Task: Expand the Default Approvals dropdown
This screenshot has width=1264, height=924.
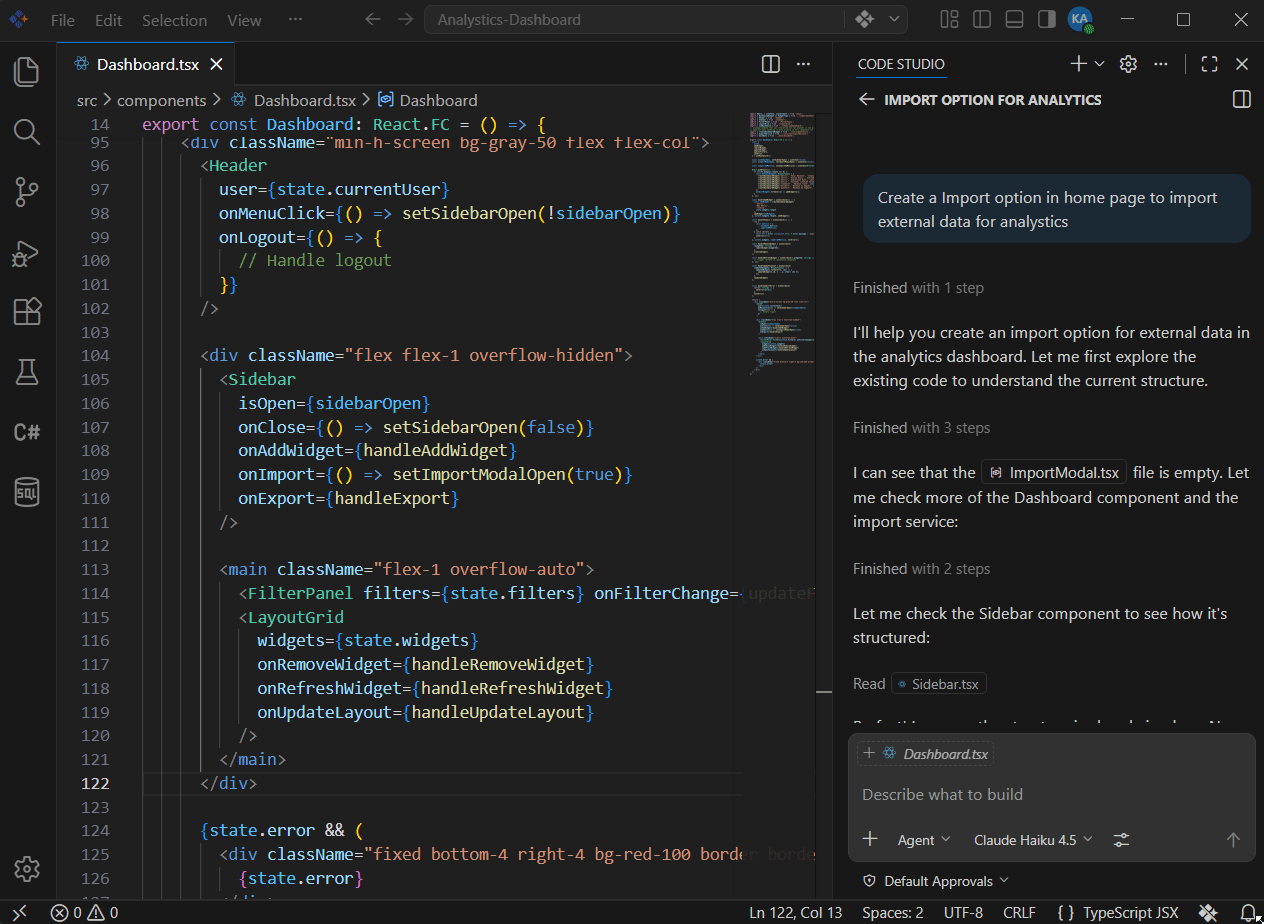Action: point(937,881)
